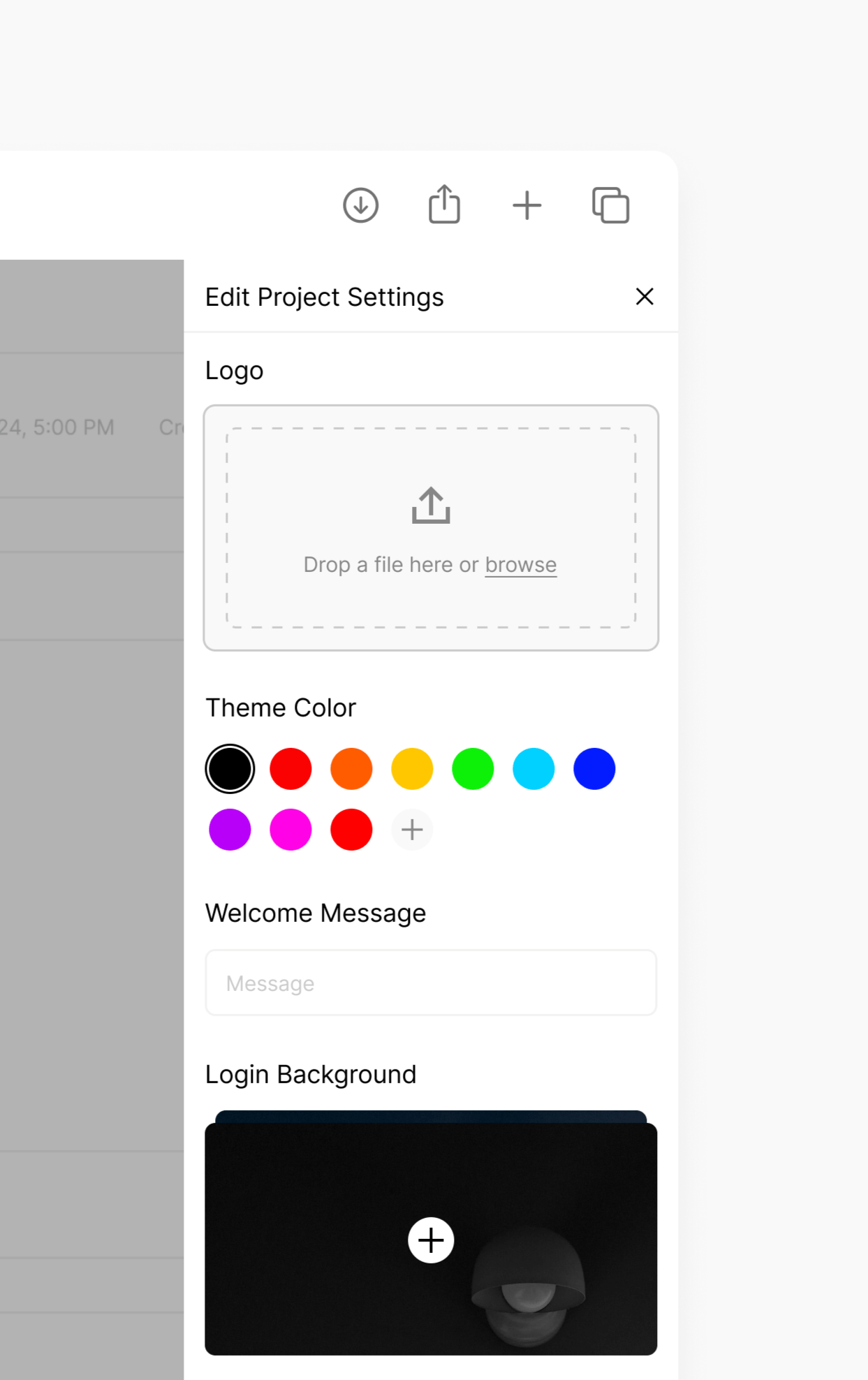Add a custom theme color
868x1380 pixels.
coord(412,830)
